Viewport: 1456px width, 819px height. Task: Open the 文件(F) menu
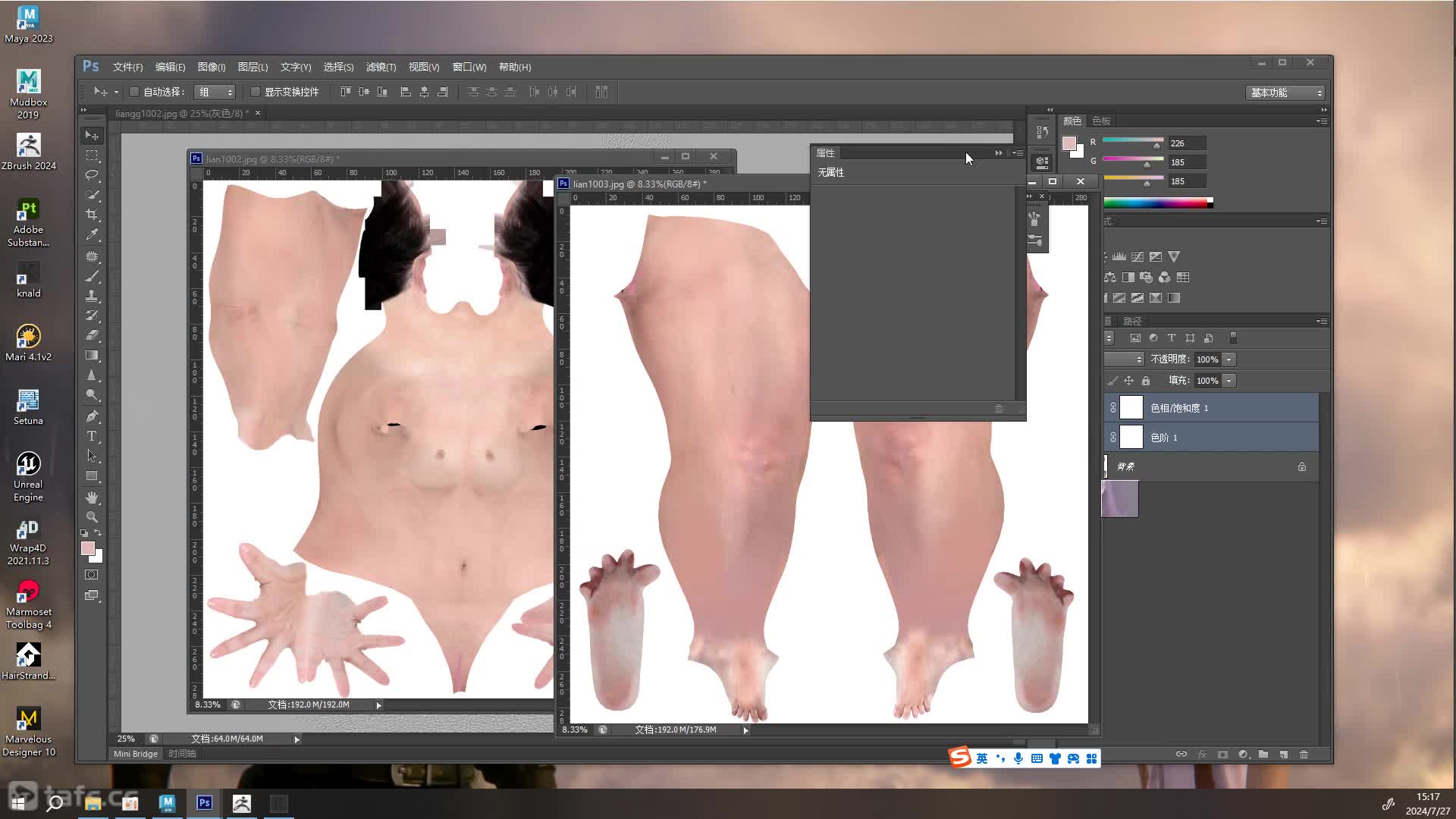127,67
